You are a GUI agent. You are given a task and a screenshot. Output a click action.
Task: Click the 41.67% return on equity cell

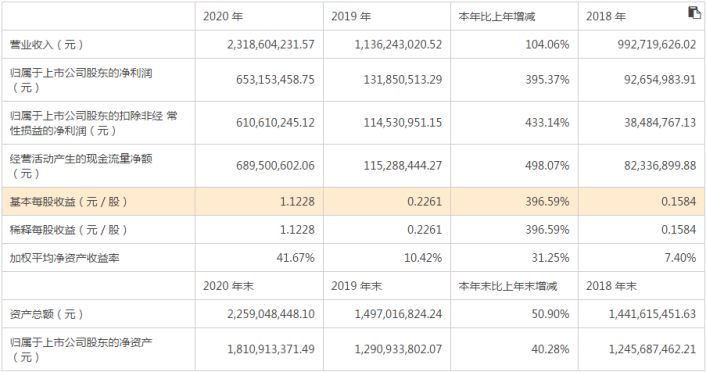pos(295,258)
